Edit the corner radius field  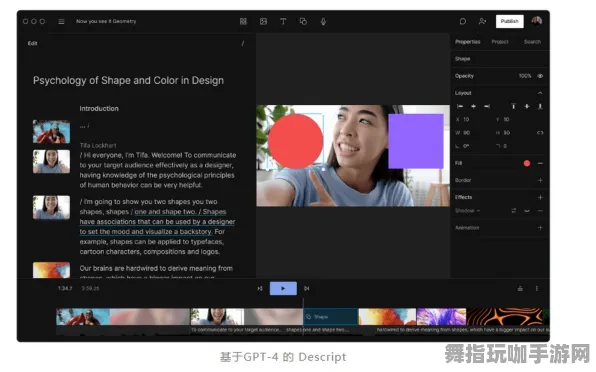coord(503,146)
